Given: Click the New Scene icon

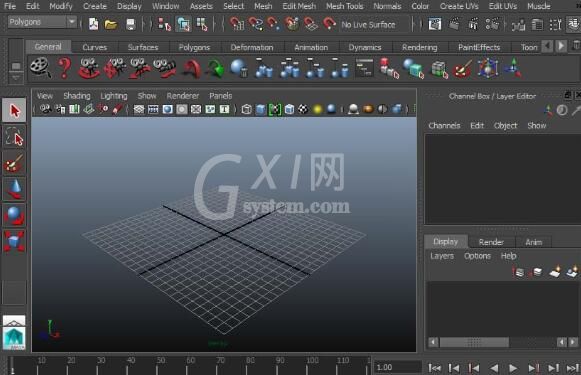Looking at the screenshot, I should click(x=93, y=24).
